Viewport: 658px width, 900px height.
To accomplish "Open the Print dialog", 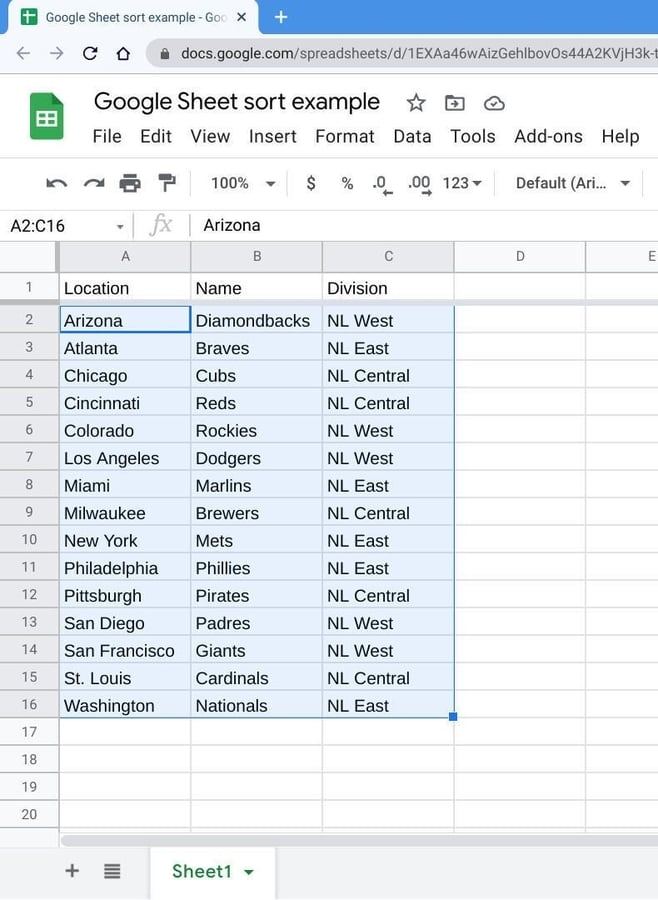I will pyautogui.click(x=130, y=183).
